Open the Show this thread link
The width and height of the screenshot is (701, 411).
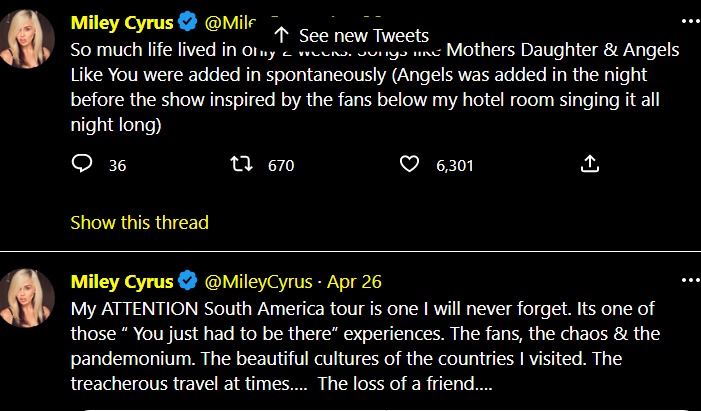139,222
